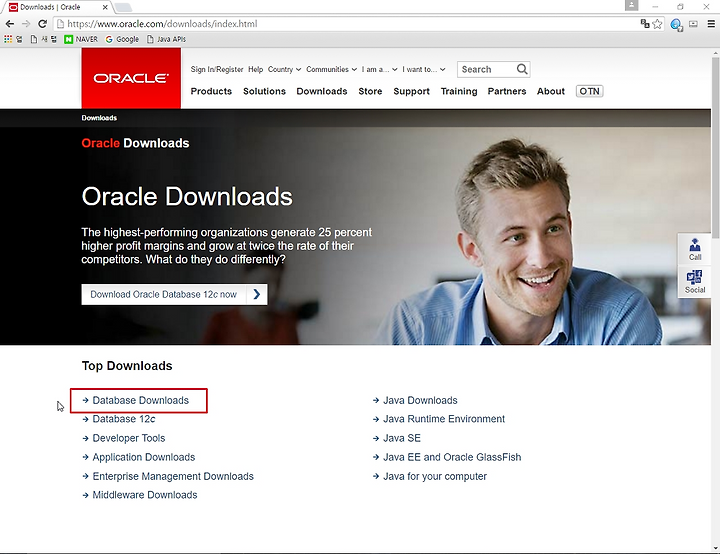The image size is (720, 554).
Task: Click the browser forward arrow
Action: pyautogui.click(x=26, y=24)
